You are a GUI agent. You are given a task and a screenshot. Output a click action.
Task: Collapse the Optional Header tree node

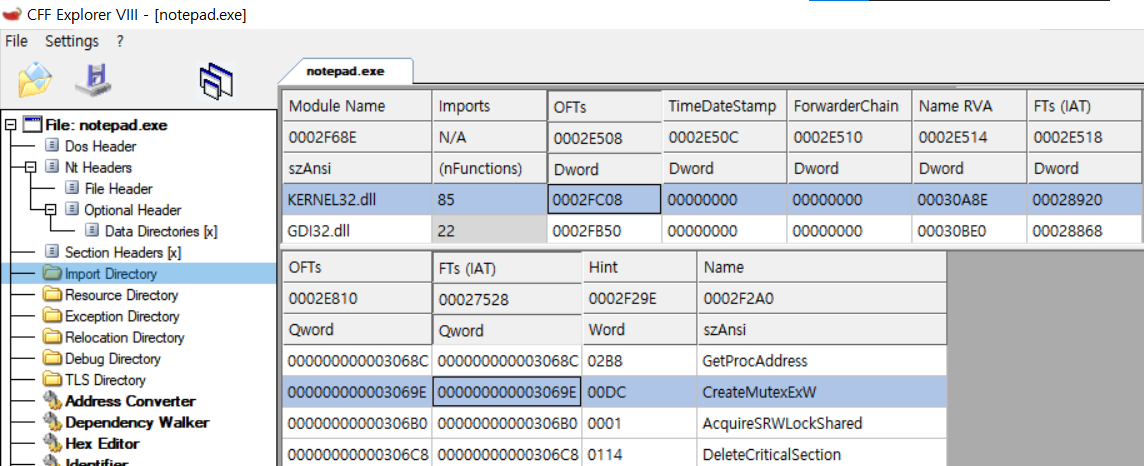[50, 209]
